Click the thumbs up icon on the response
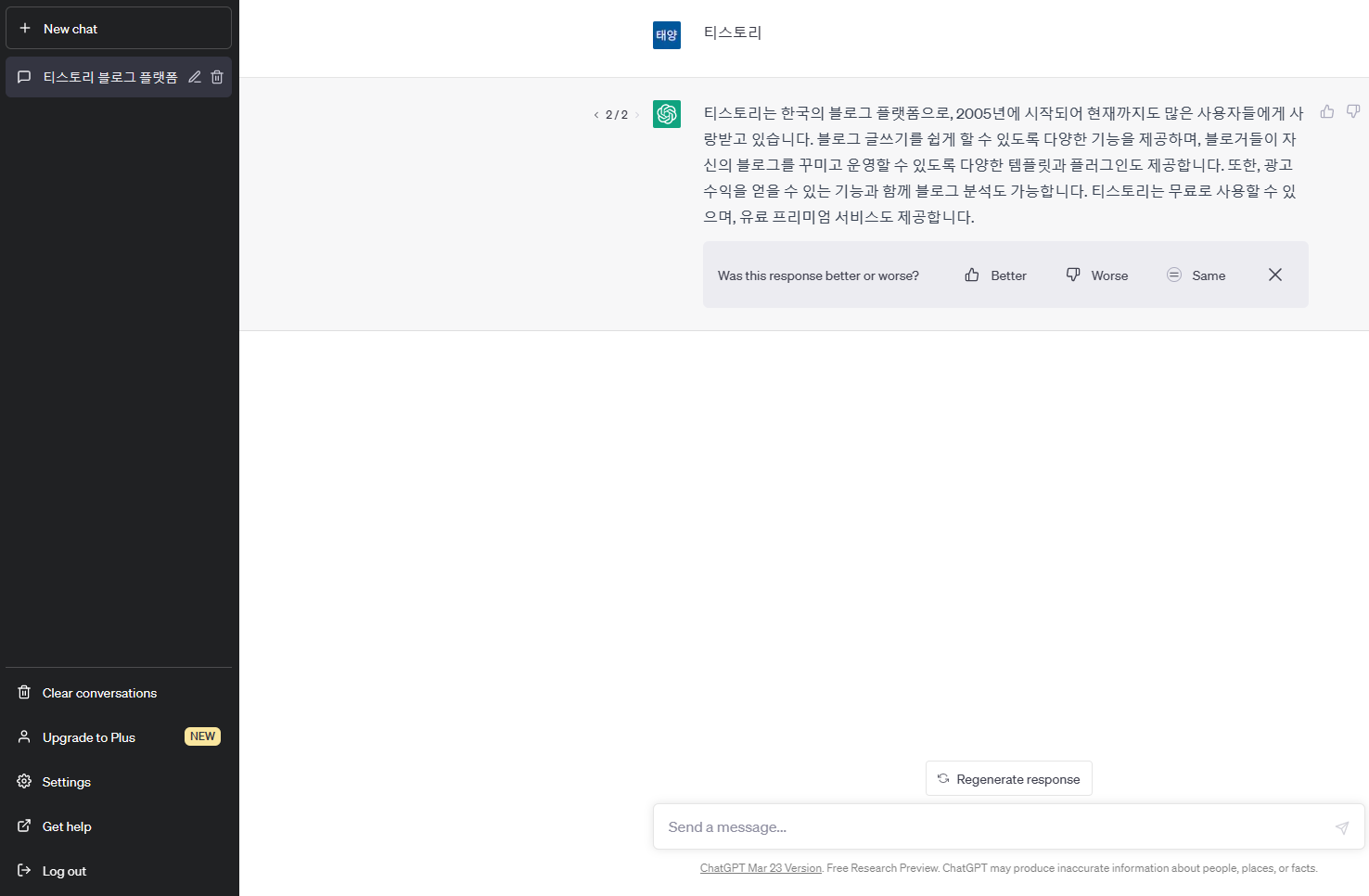Image resolution: width=1369 pixels, height=896 pixels. click(x=1326, y=111)
